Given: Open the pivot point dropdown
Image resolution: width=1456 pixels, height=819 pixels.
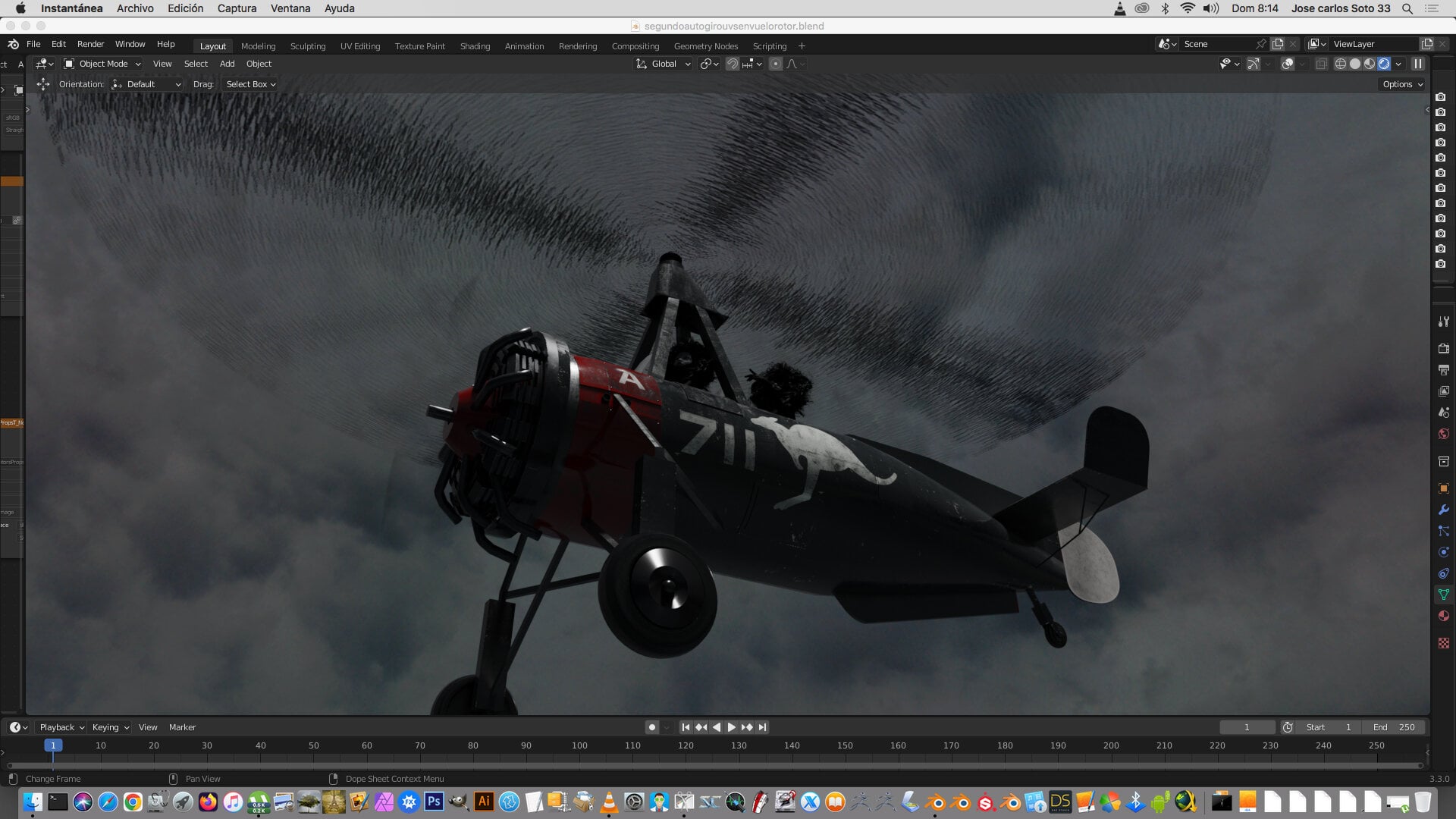Looking at the screenshot, I should tap(709, 64).
